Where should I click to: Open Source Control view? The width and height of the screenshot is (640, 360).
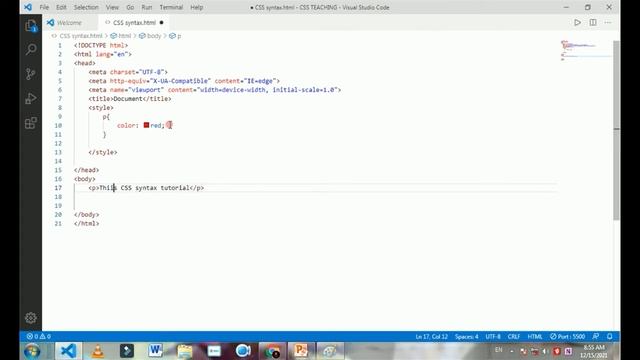(31, 74)
